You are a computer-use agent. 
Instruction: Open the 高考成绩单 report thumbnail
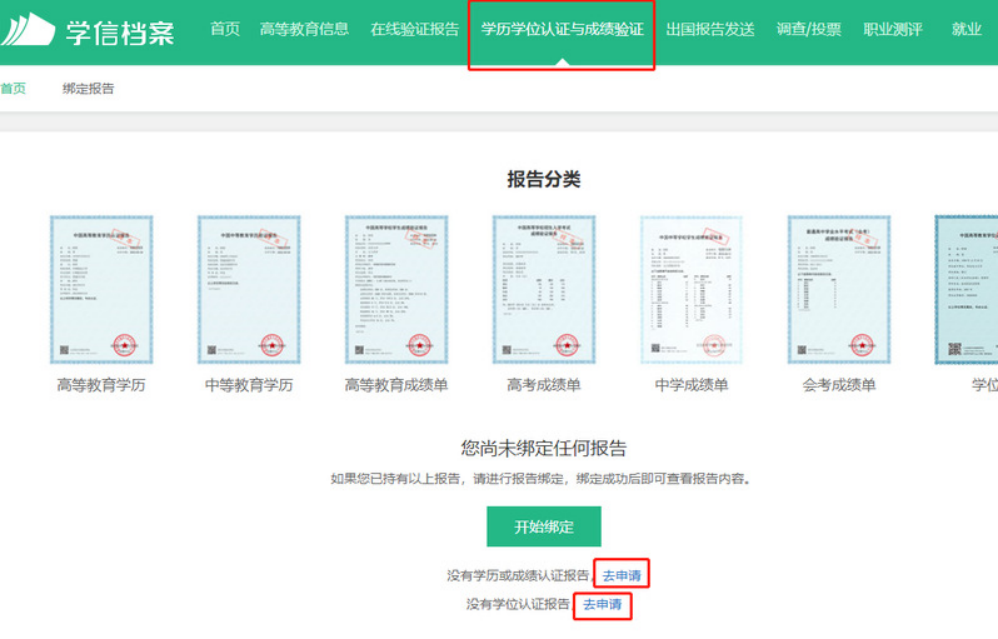[x=544, y=290]
